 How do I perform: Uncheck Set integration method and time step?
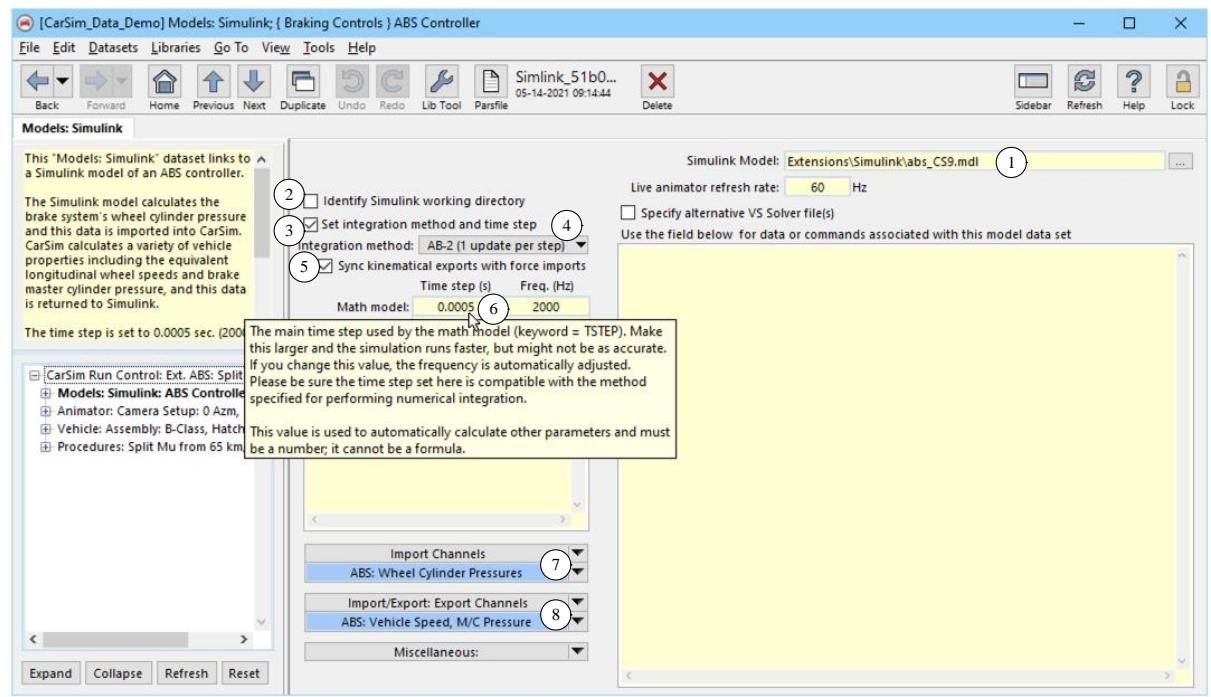coord(313,224)
